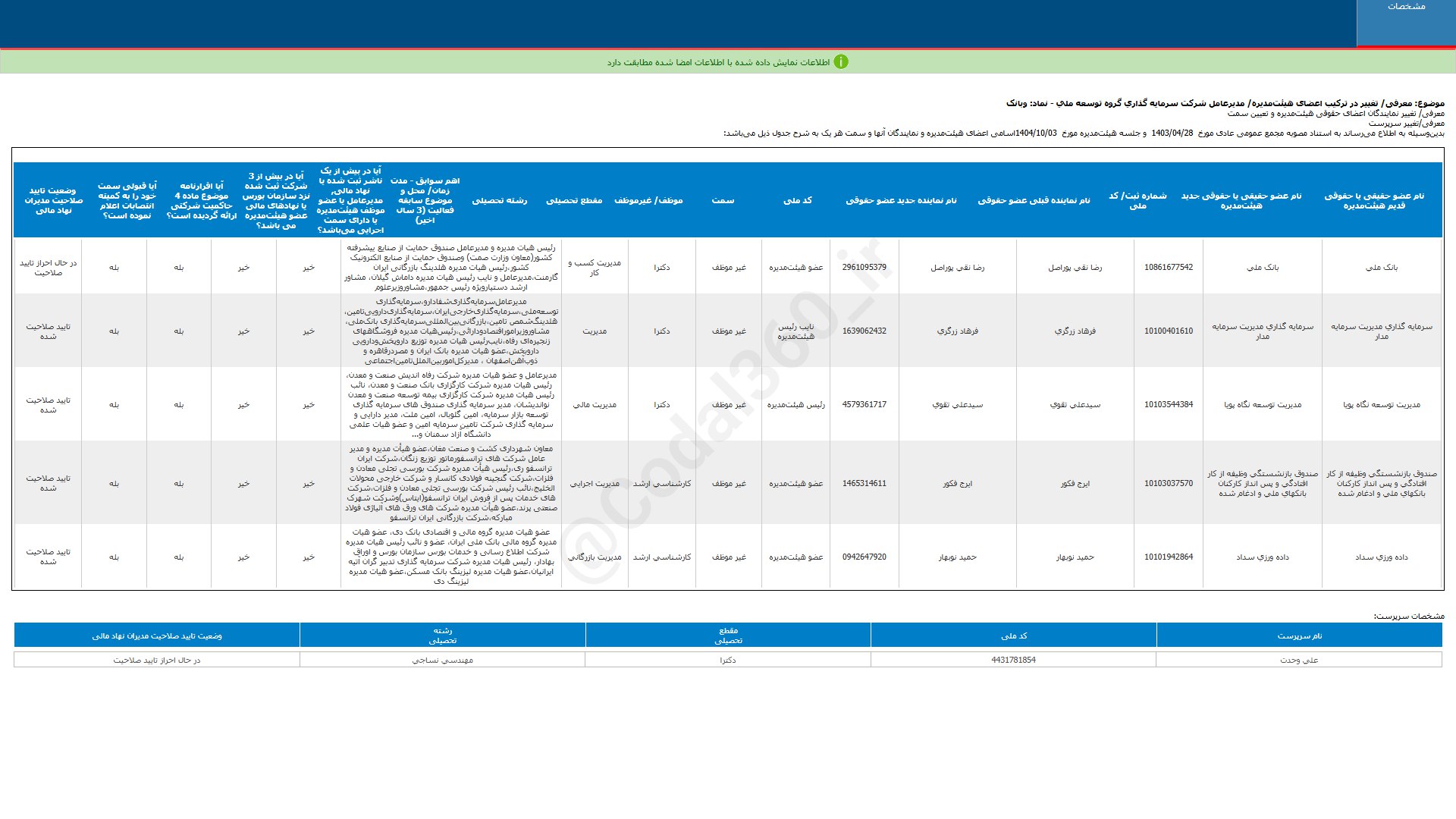This screenshot has width=1456, height=819.
Task: Click the نام سرپرست column header
Action: 1298,635
